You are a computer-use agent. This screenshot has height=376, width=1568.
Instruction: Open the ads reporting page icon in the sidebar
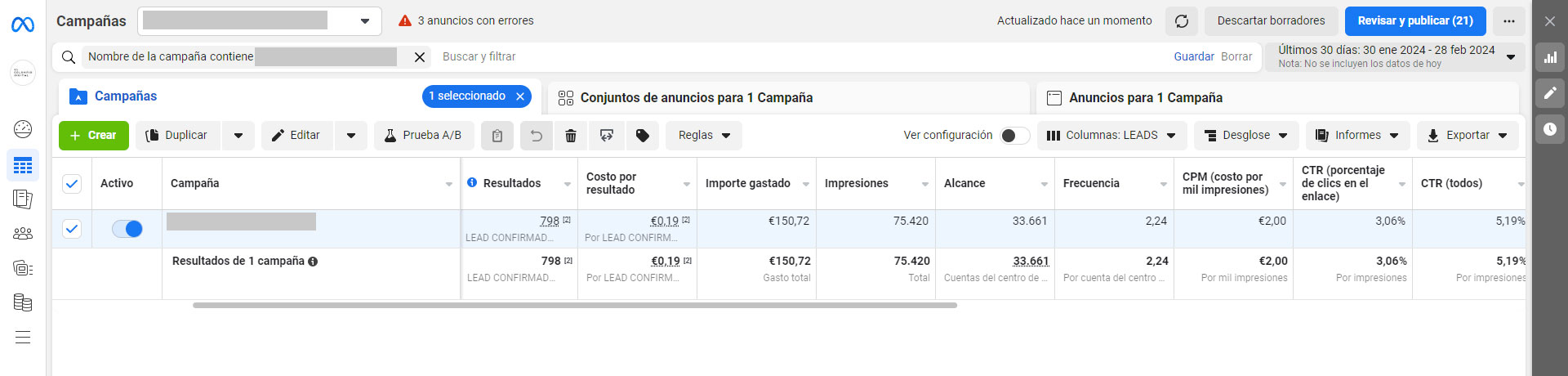23,199
